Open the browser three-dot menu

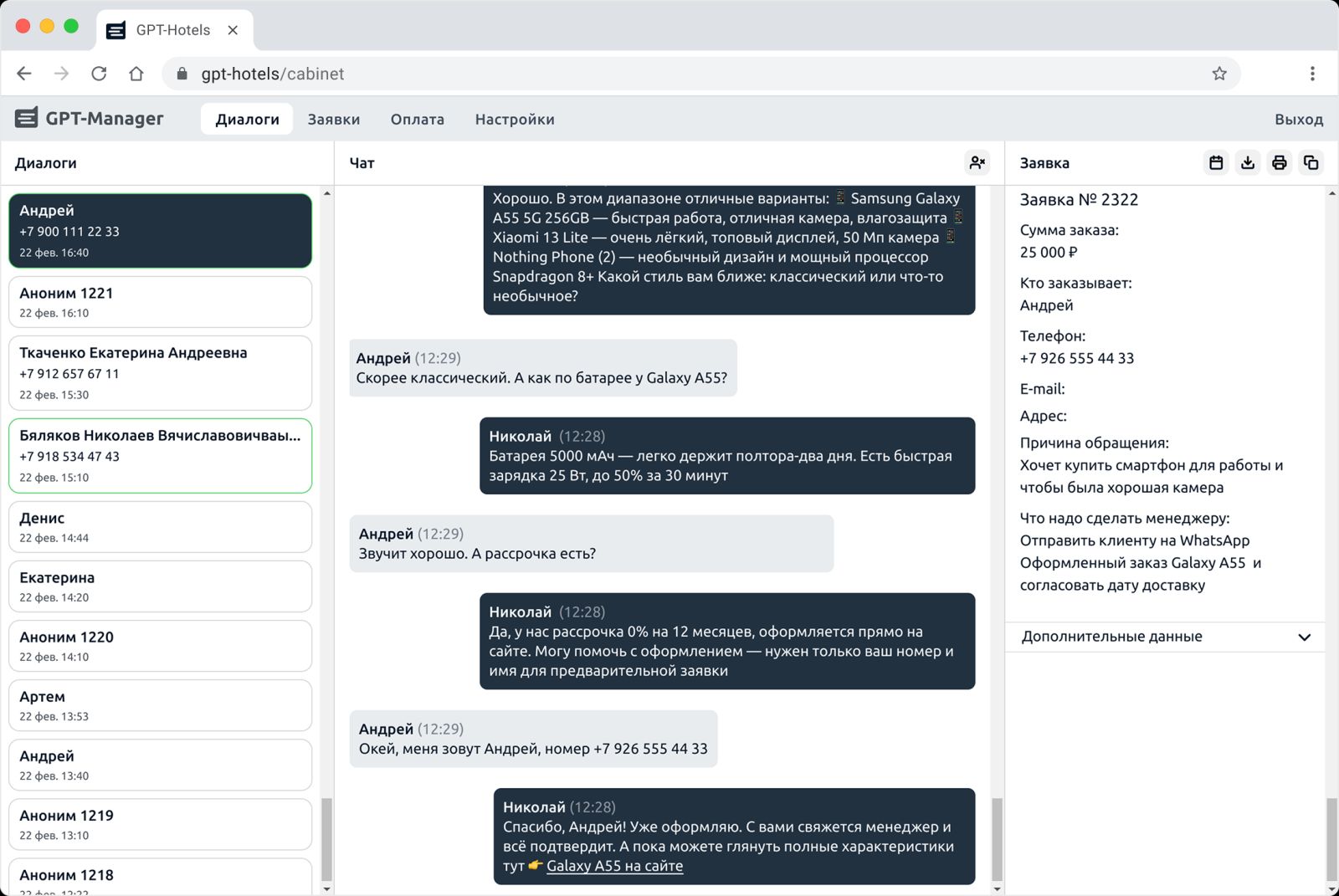point(1312,74)
